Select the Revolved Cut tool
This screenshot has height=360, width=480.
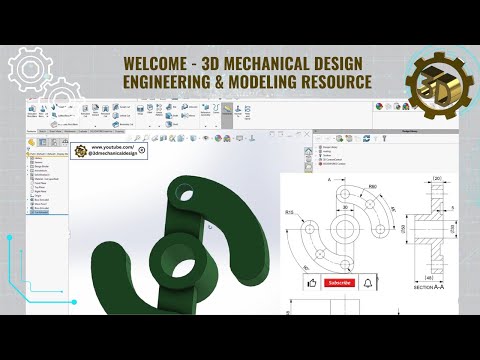[105, 111]
